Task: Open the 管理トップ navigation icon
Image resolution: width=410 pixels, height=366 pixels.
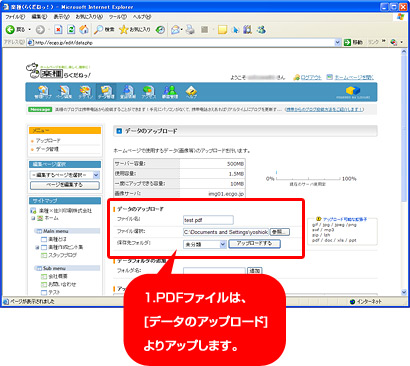Action: click(43, 92)
